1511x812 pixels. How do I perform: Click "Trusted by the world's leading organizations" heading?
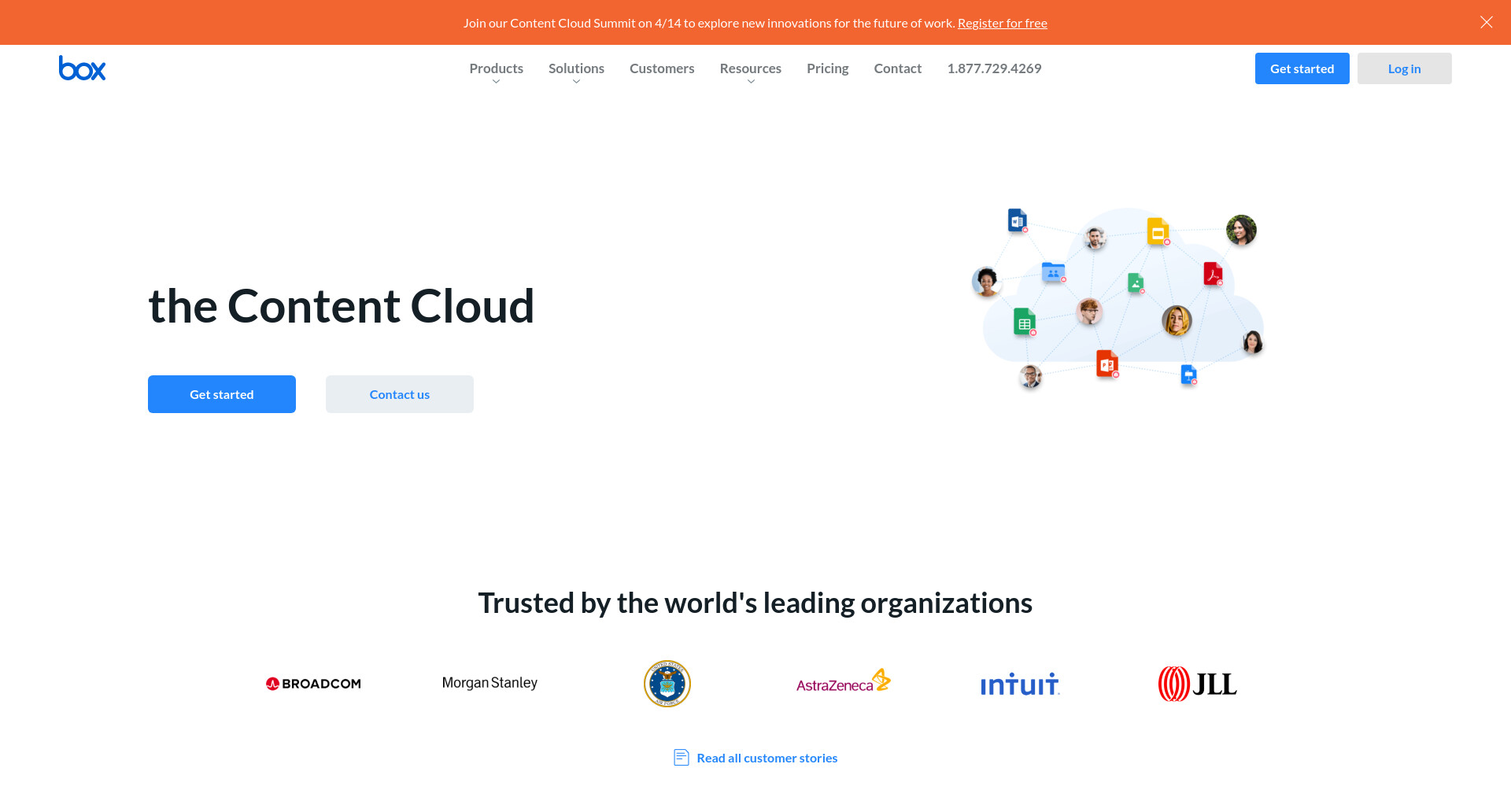click(x=755, y=603)
